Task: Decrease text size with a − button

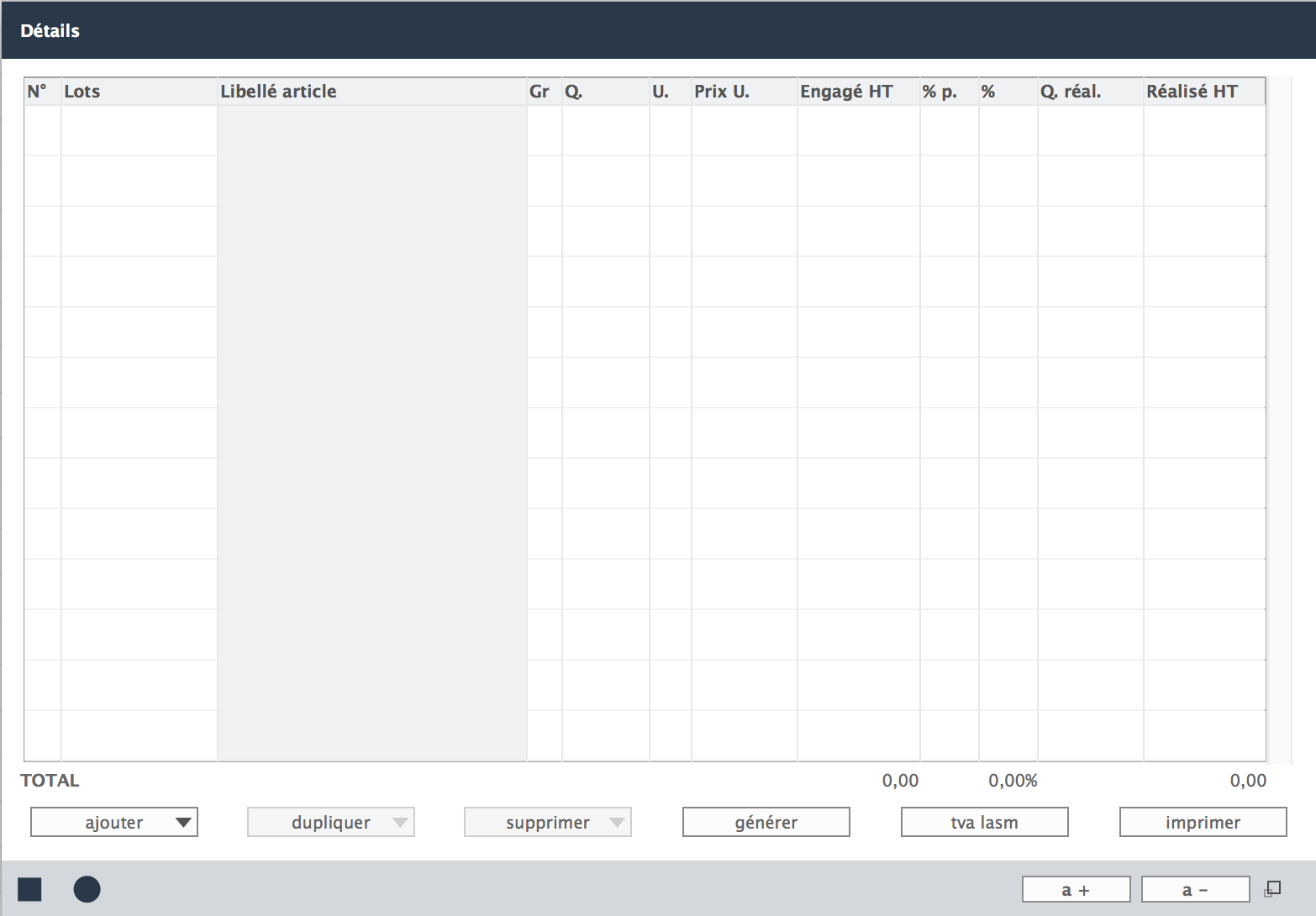Action: click(x=1196, y=889)
